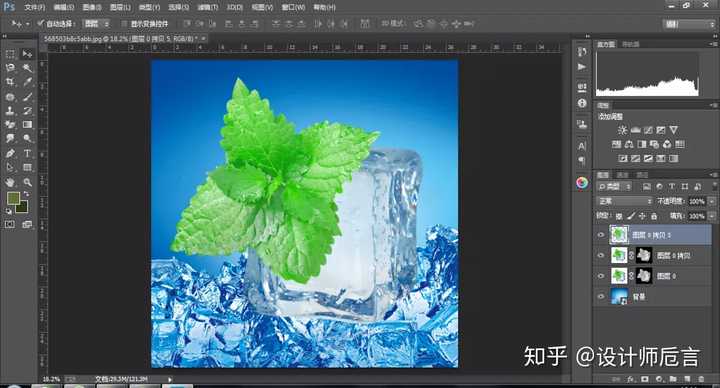The height and width of the screenshot is (388, 720).
Task: Select the Eraser tool
Action: [x=10, y=124]
